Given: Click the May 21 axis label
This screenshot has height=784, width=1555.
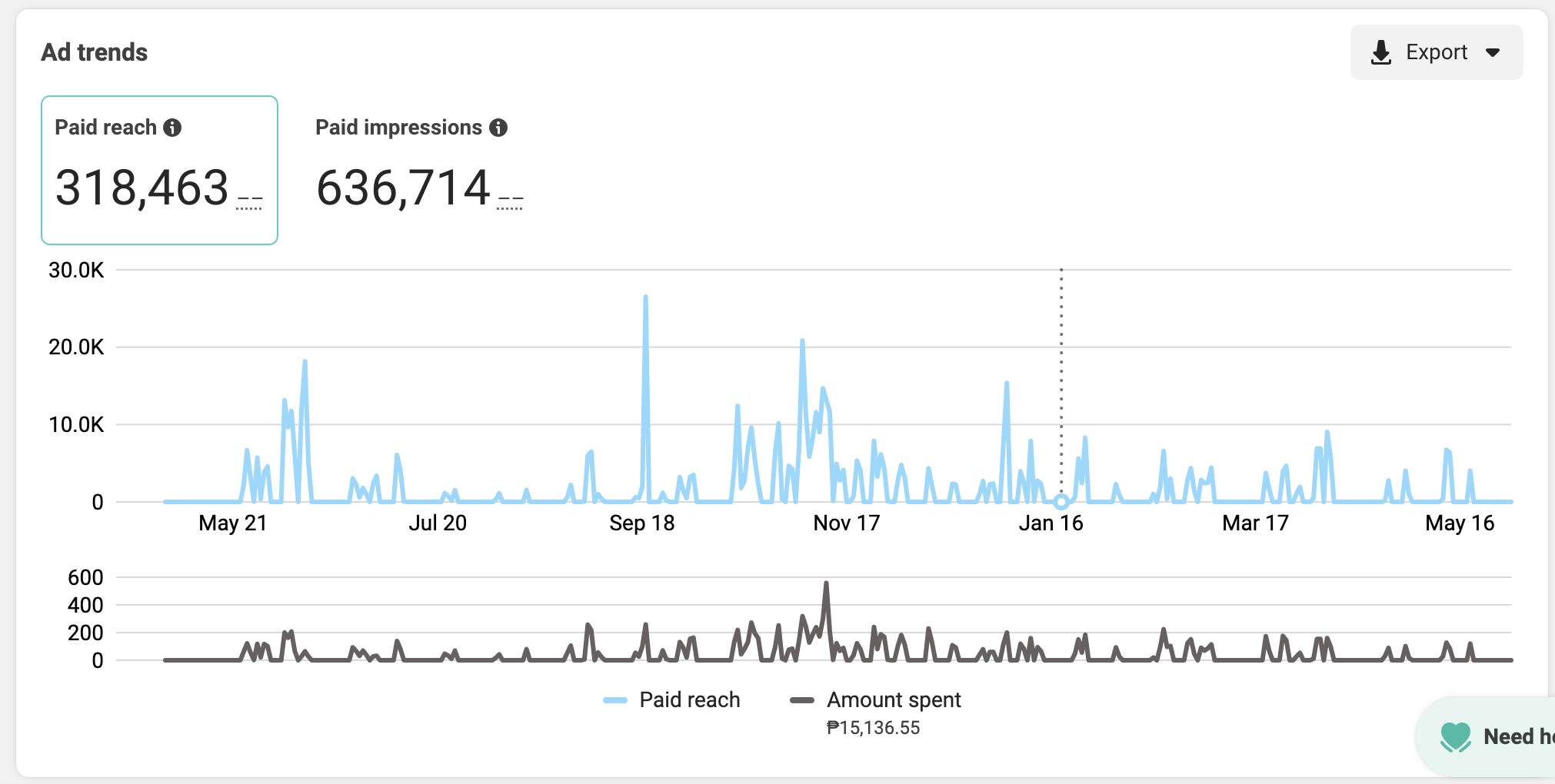Looking at the screenshot, I should pos(232,523).
